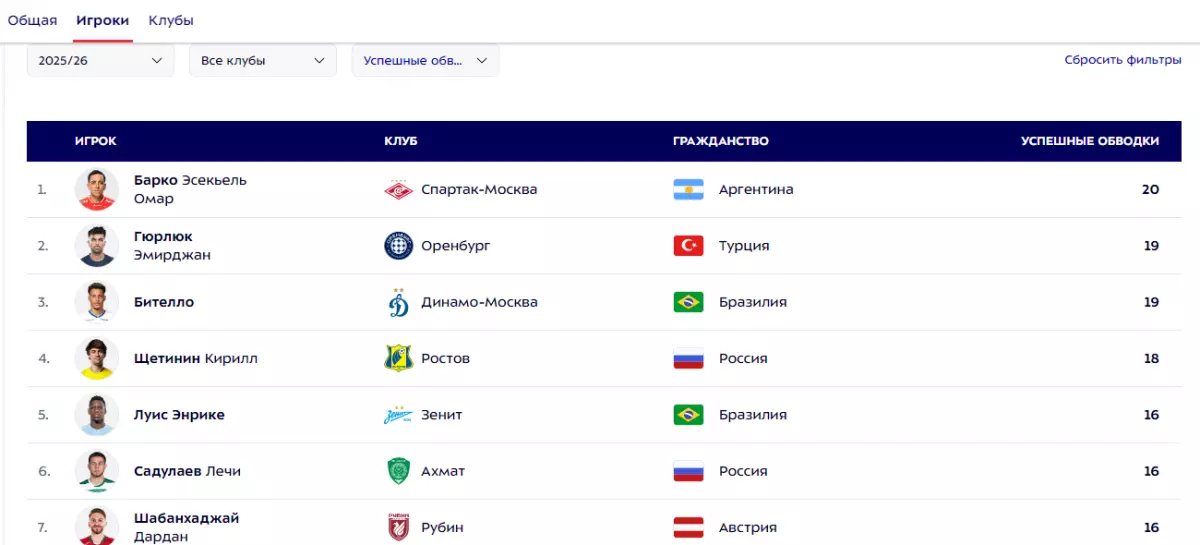The height and width of the screenshot is (545, 1200).
Task: Click Щетинин Кирилл's player photo
Action: click(96, 358)
